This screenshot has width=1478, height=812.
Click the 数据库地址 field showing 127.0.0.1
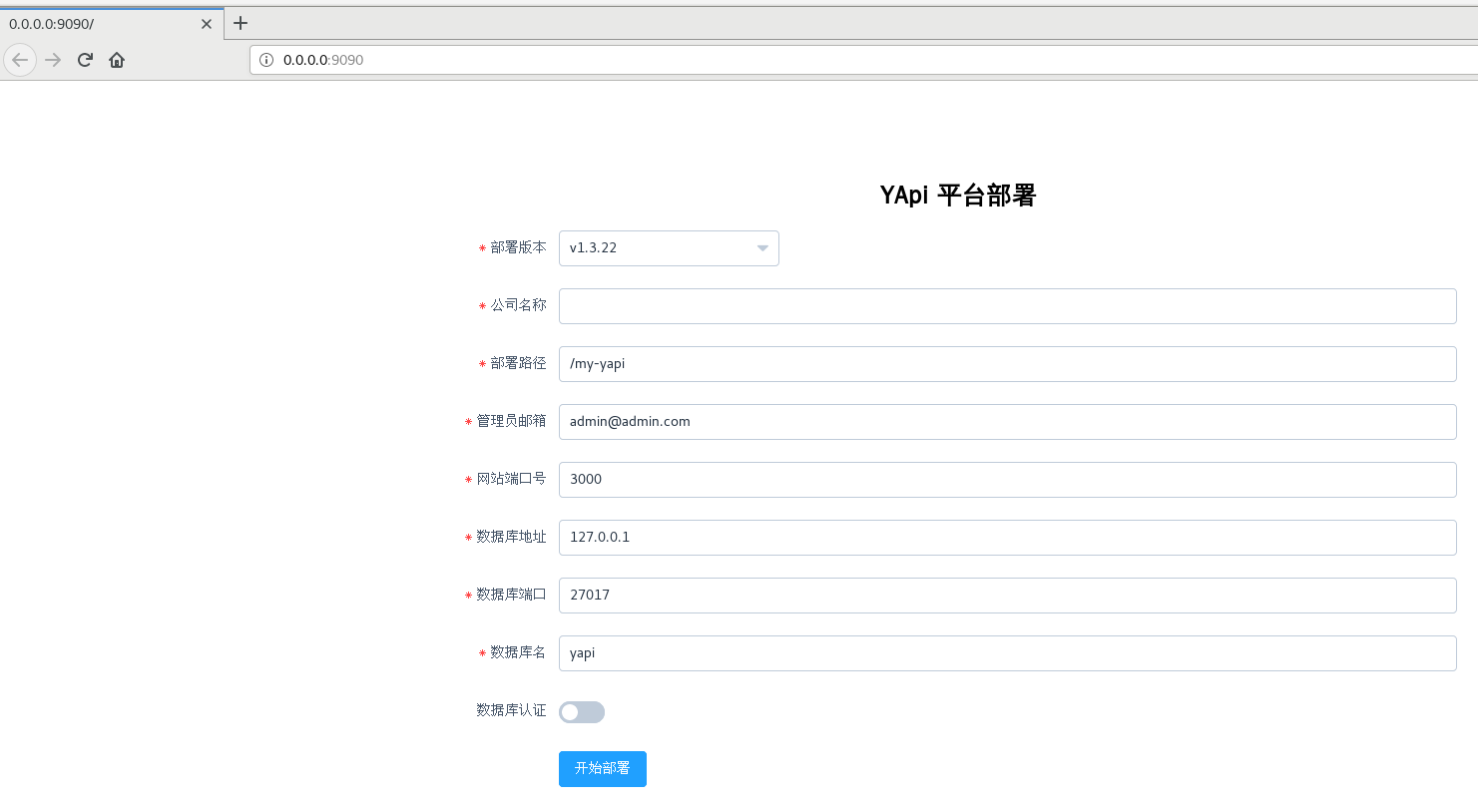(x=1006, y=537)
